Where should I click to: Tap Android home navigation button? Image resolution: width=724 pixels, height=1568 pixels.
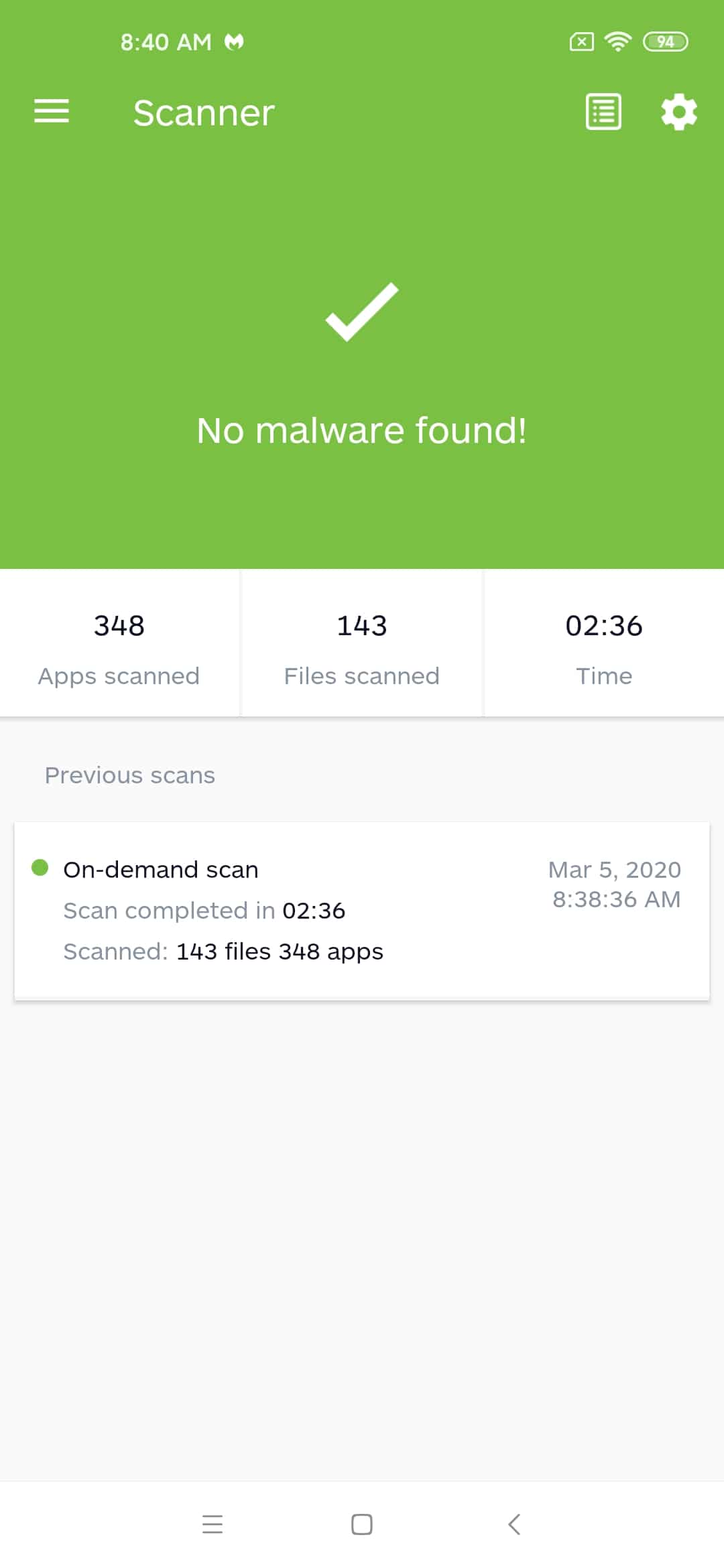pyautogui.click(x=362, y=1524)
